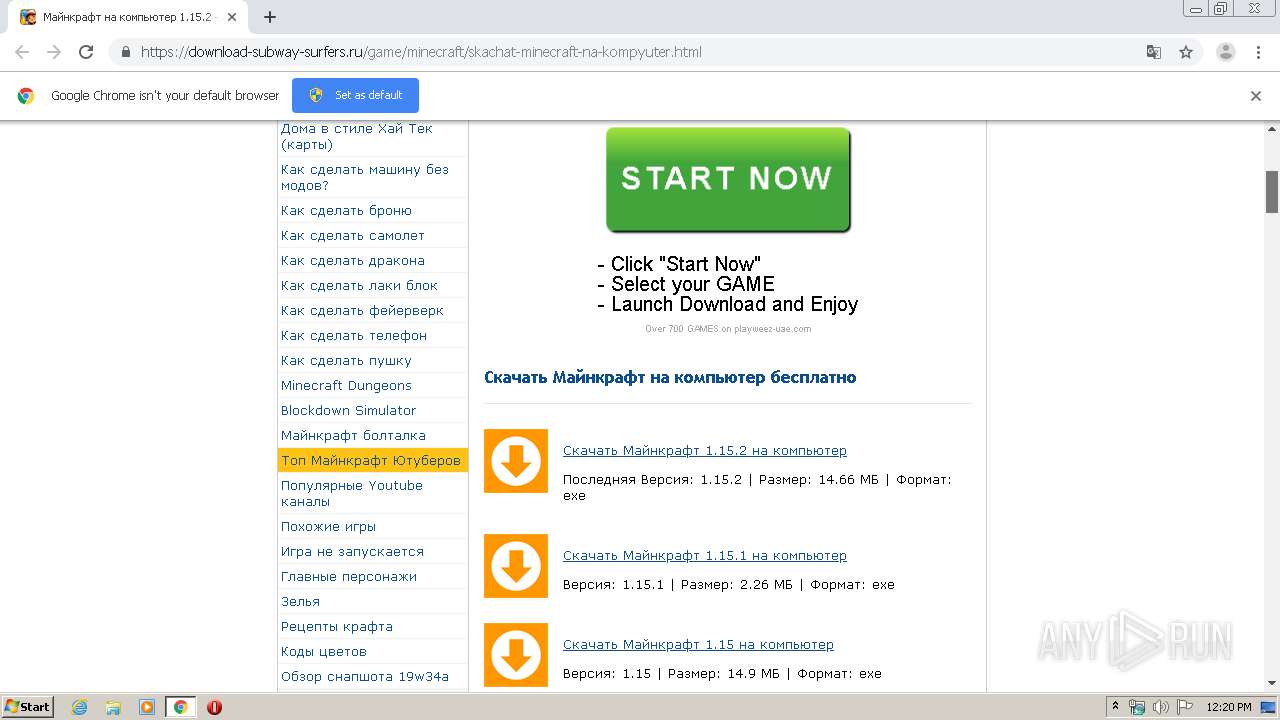1280x720 pixels.
Task: Click the text Over 700 GAMES on playweez-uae.com
Action: (x=728, y=329)
